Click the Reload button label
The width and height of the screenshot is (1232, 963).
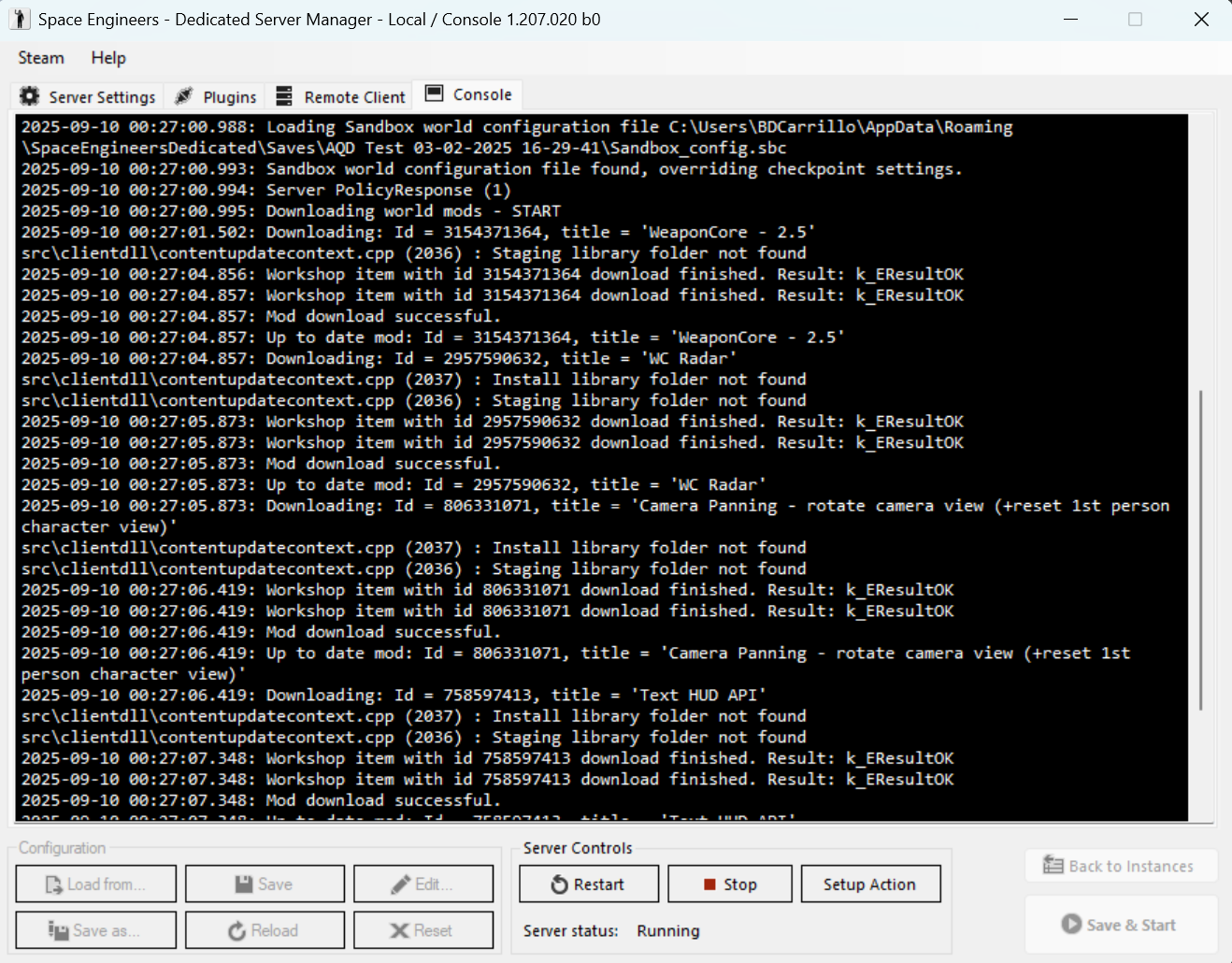click(275, 930)
